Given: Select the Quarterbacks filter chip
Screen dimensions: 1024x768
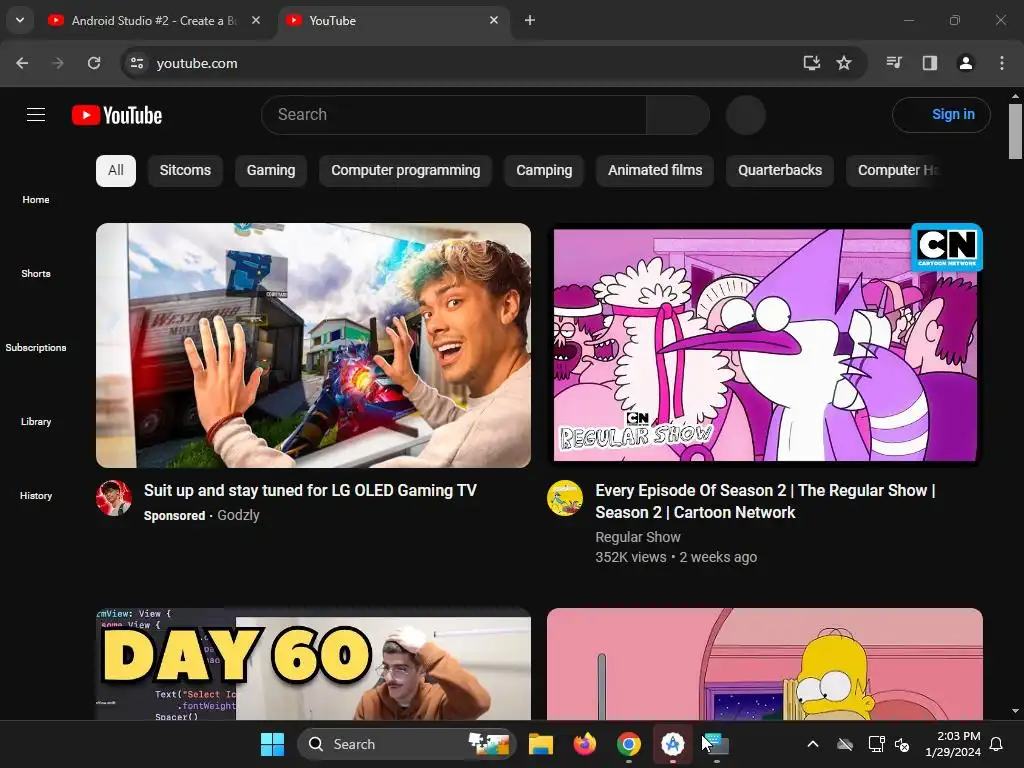Looking at the screenshot, I should [x=780, y=170].
